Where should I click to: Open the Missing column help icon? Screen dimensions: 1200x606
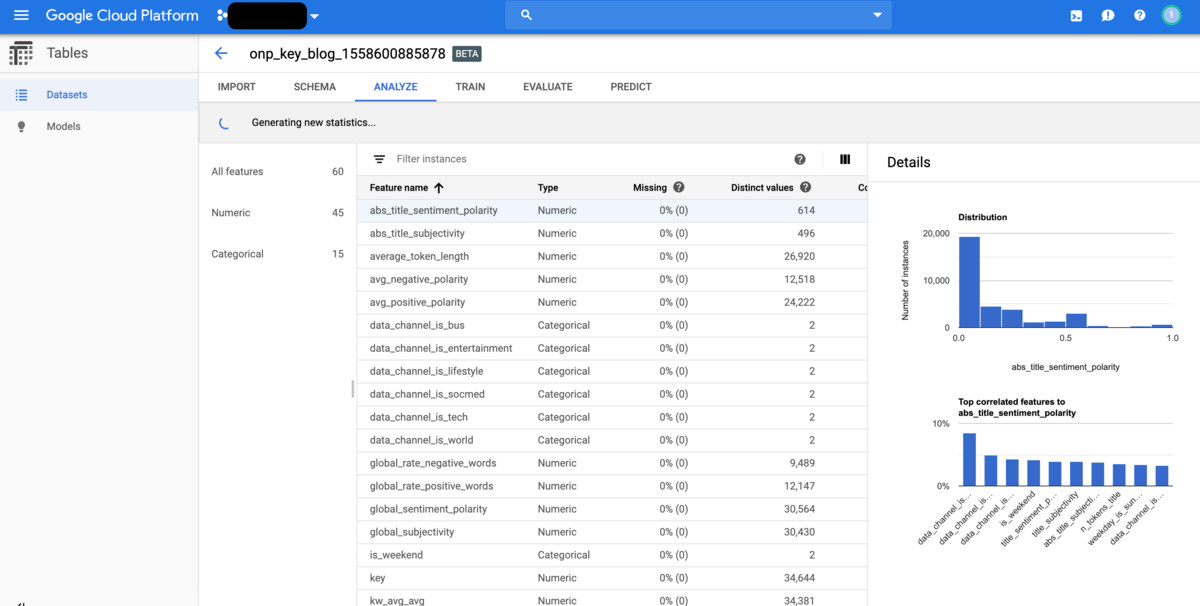679,188
